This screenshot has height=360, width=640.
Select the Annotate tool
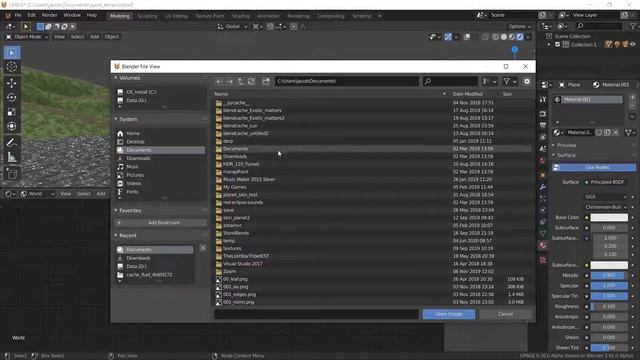tap(12, 142)
